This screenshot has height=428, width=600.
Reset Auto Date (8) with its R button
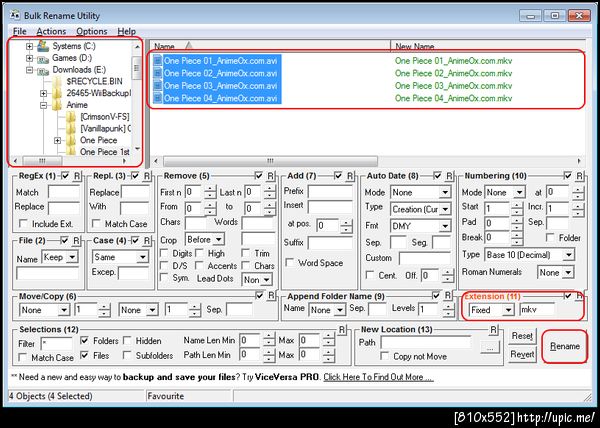point(449,176)
